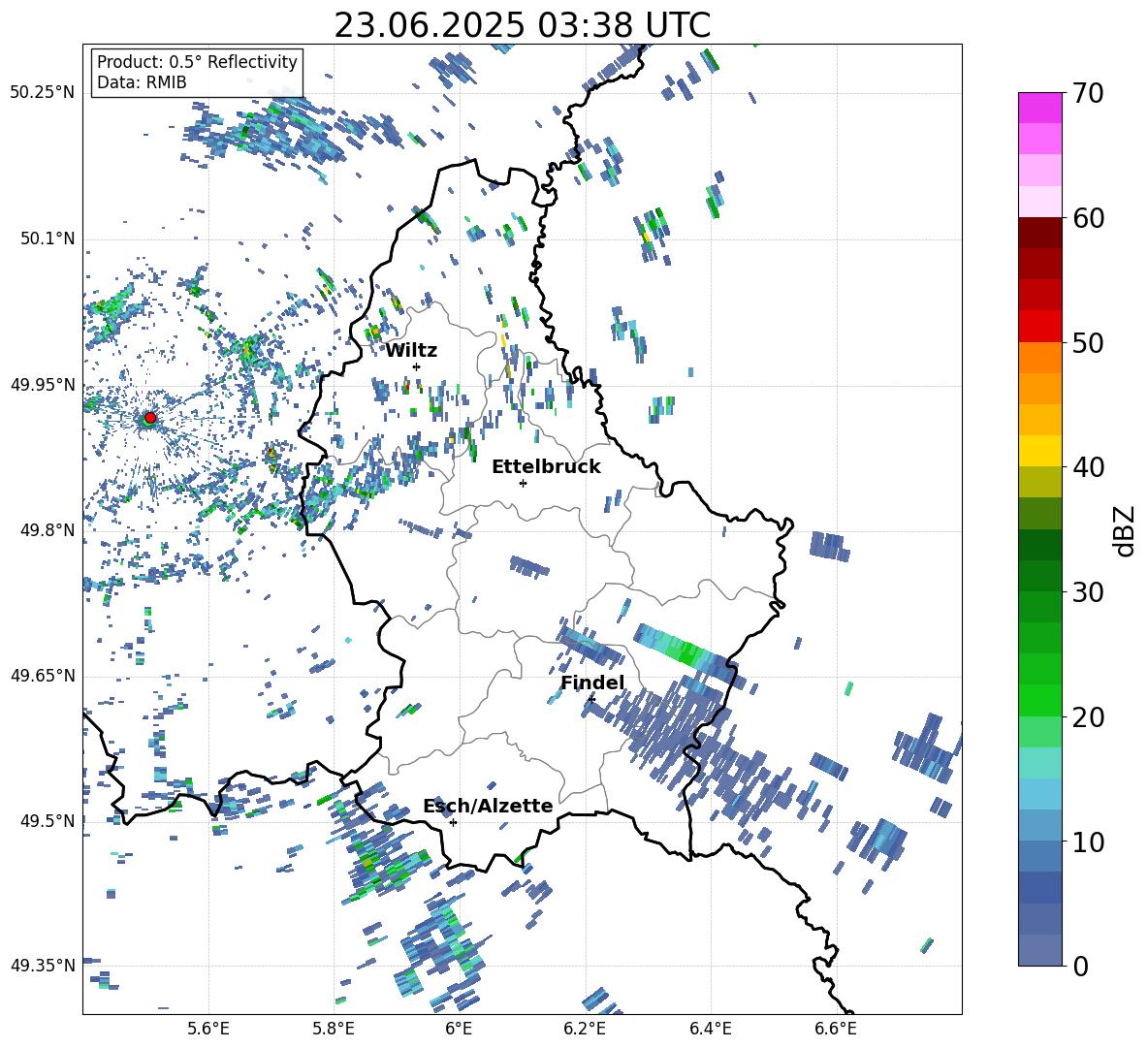Click the 5.6°E longitude label
This screenshot has height=1048, width=1148.
coord(208,1029)
